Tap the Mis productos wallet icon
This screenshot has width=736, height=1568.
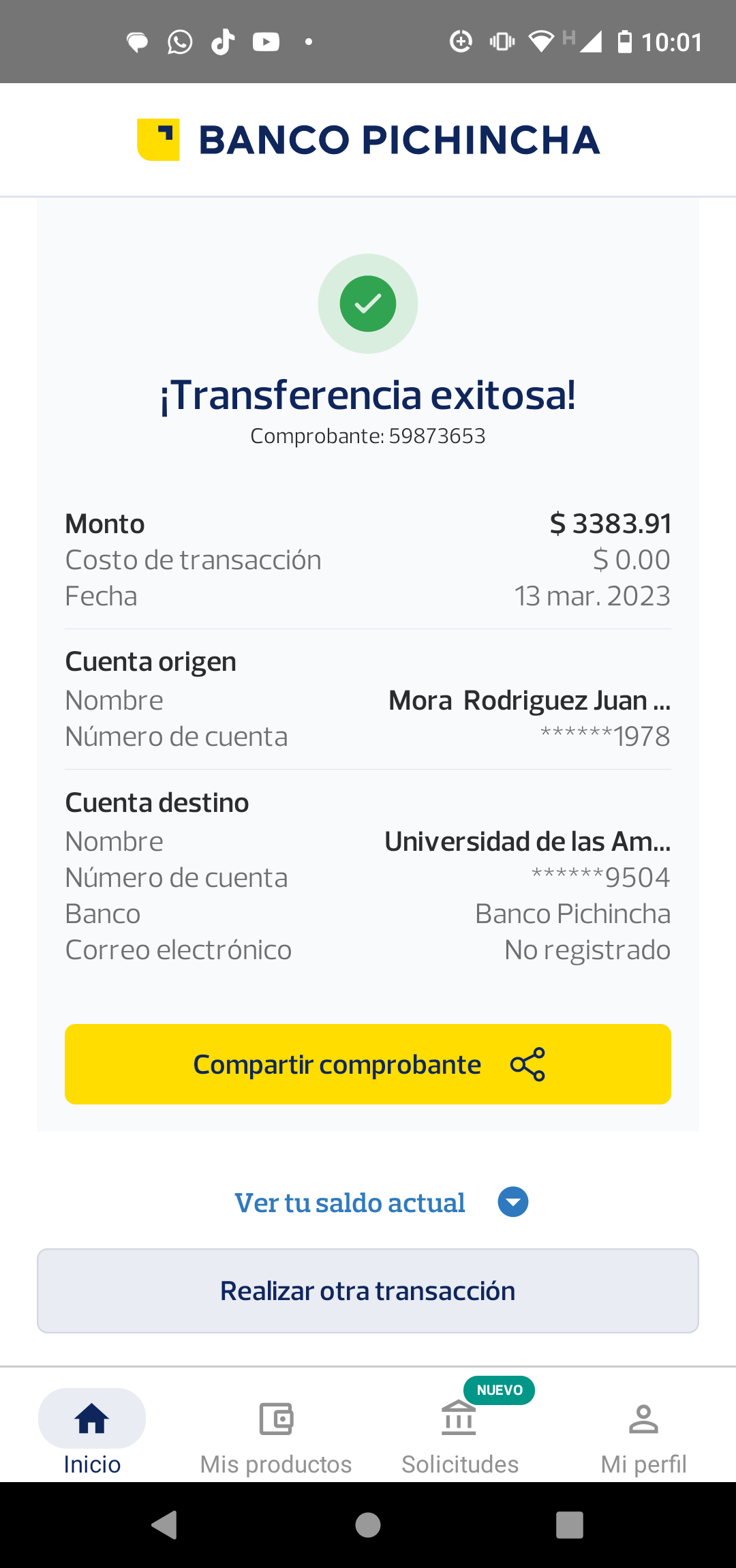pos(276,1419)
